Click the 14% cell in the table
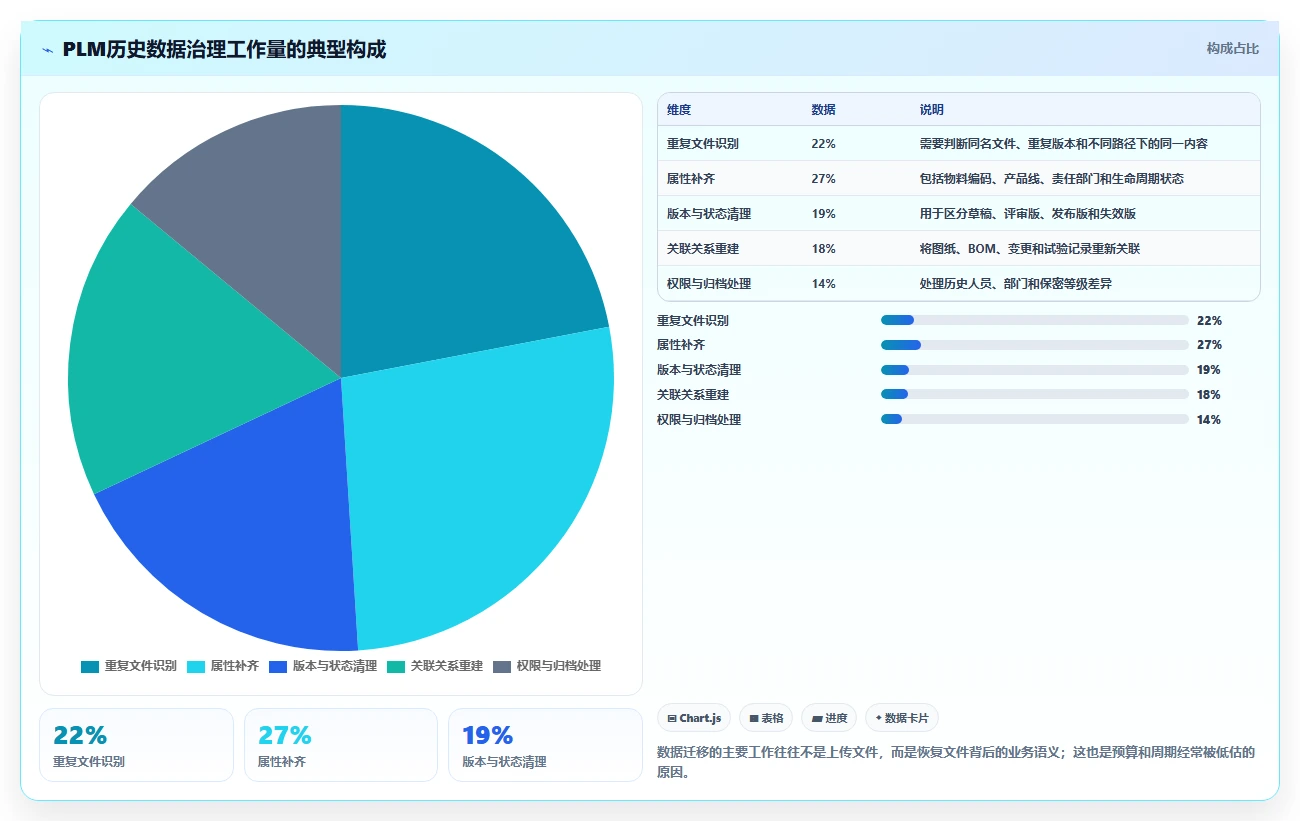Viewport: 1300px width, 821px height. [823, 284]
